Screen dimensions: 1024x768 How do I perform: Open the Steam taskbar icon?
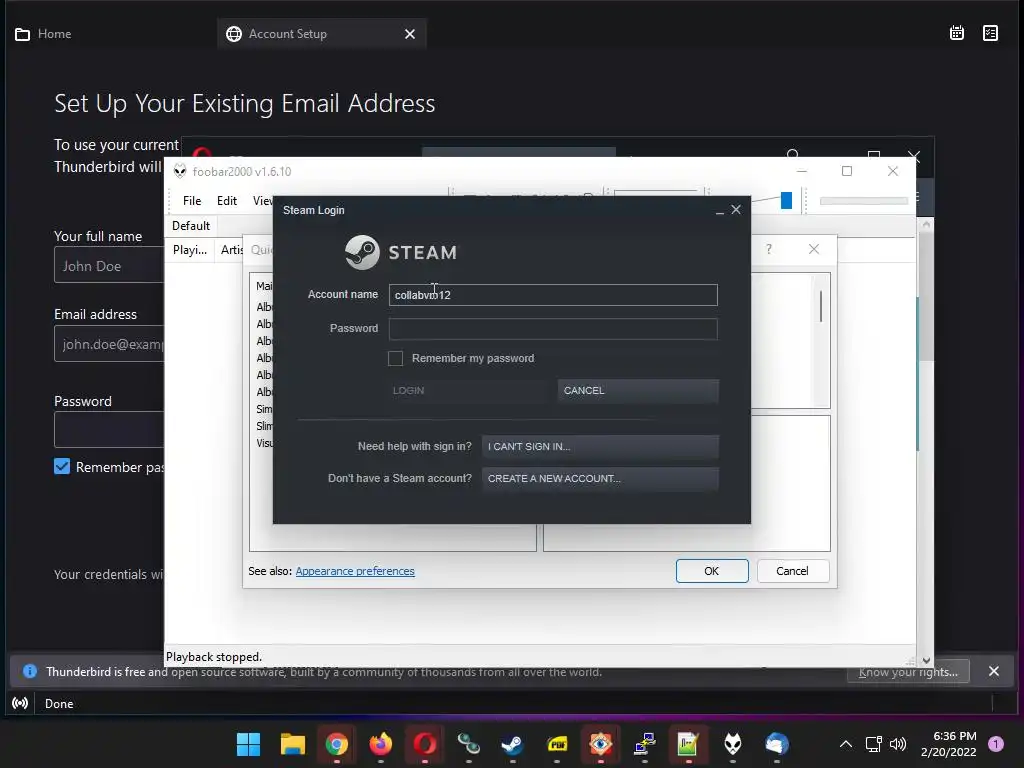[513, 744]
